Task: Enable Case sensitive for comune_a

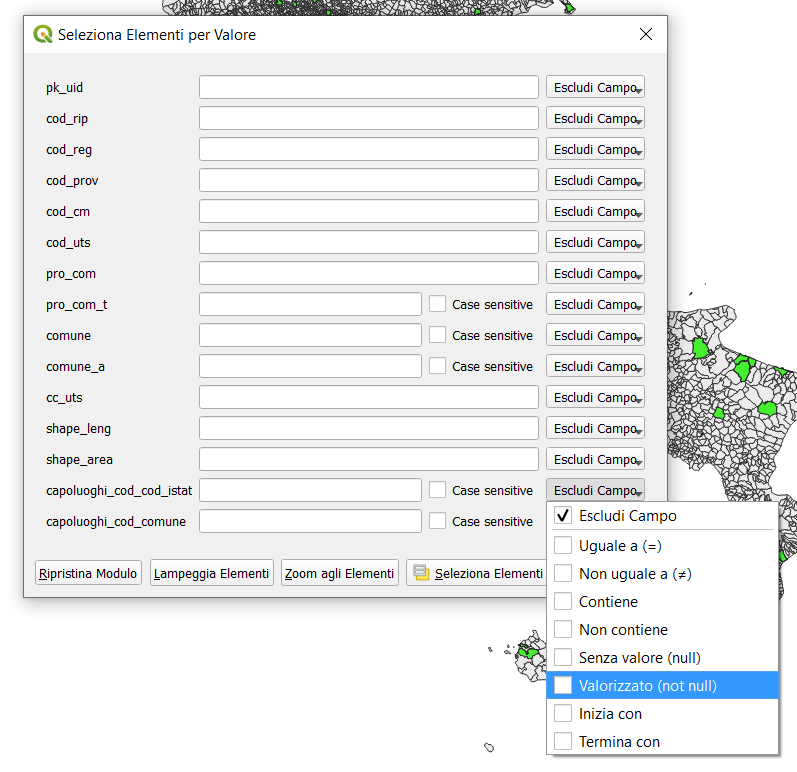Action: coord(437,366)
